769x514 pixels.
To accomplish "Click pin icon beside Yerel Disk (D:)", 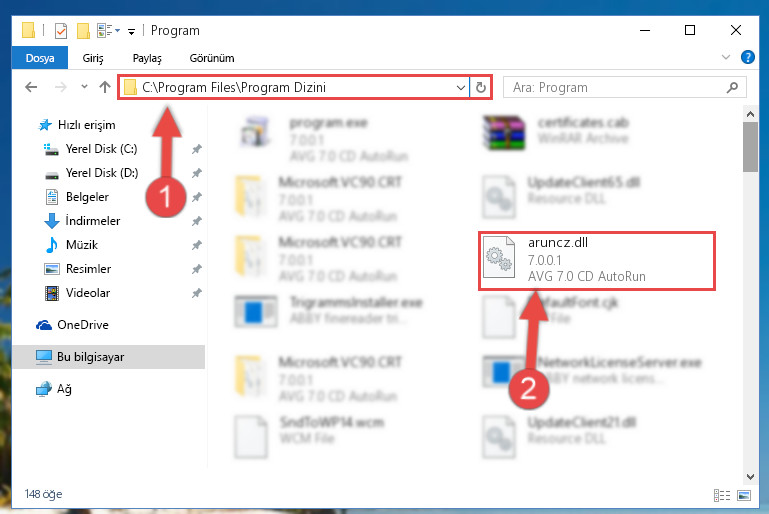I will (196, 173).
